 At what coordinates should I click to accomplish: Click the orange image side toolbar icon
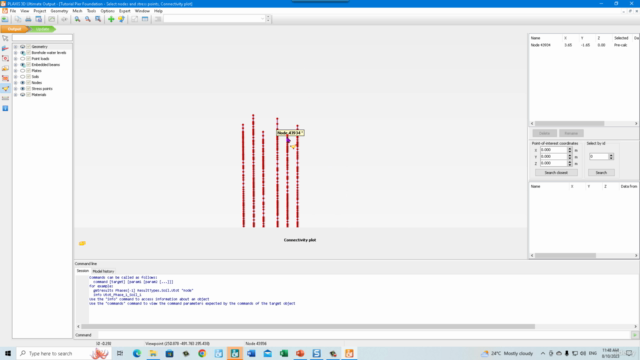tap(5, 68)
